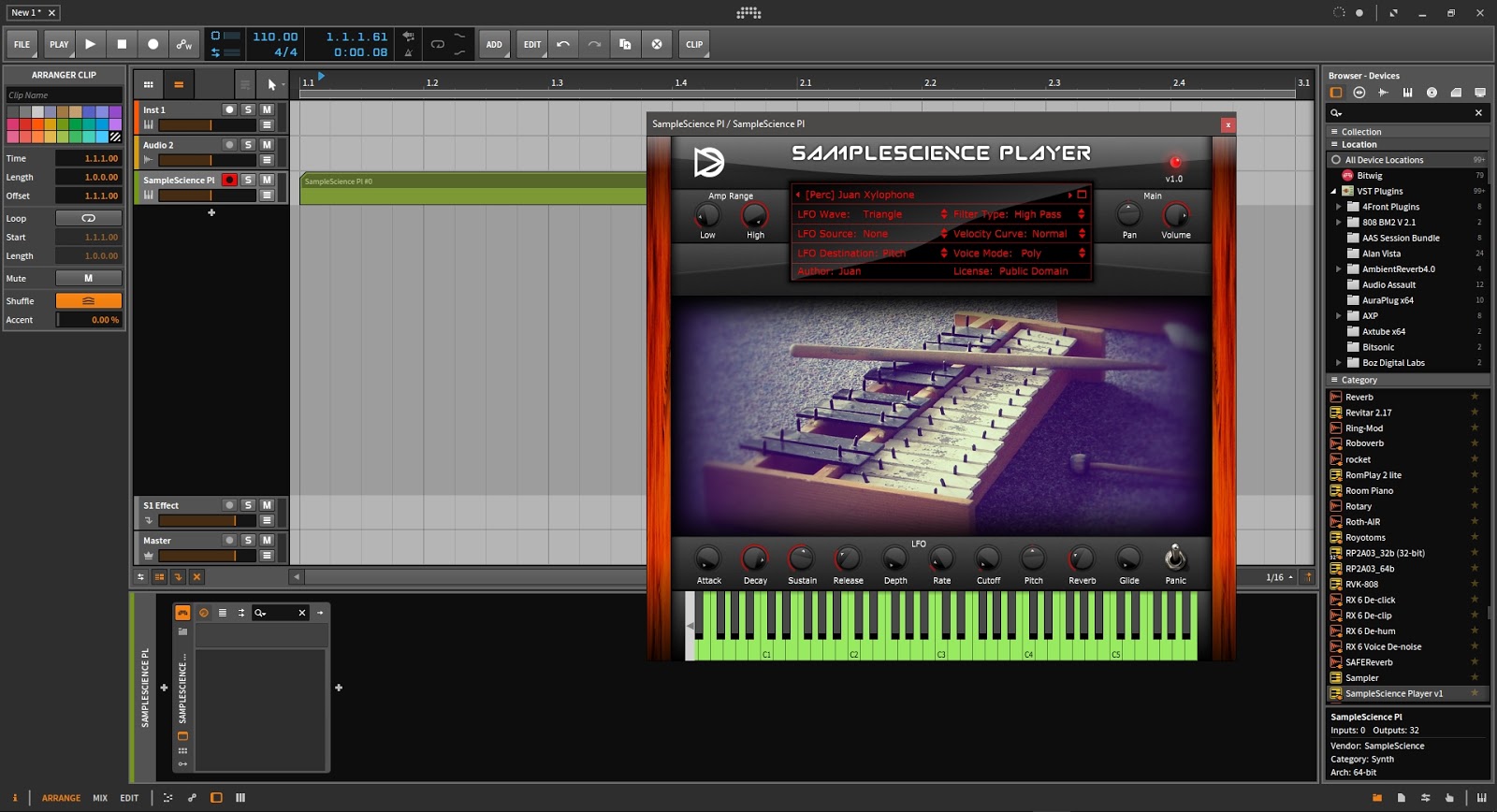The image size is (1497, 812).
Task: Favorite the Reverb device with its star
Action: [1475, 397]
